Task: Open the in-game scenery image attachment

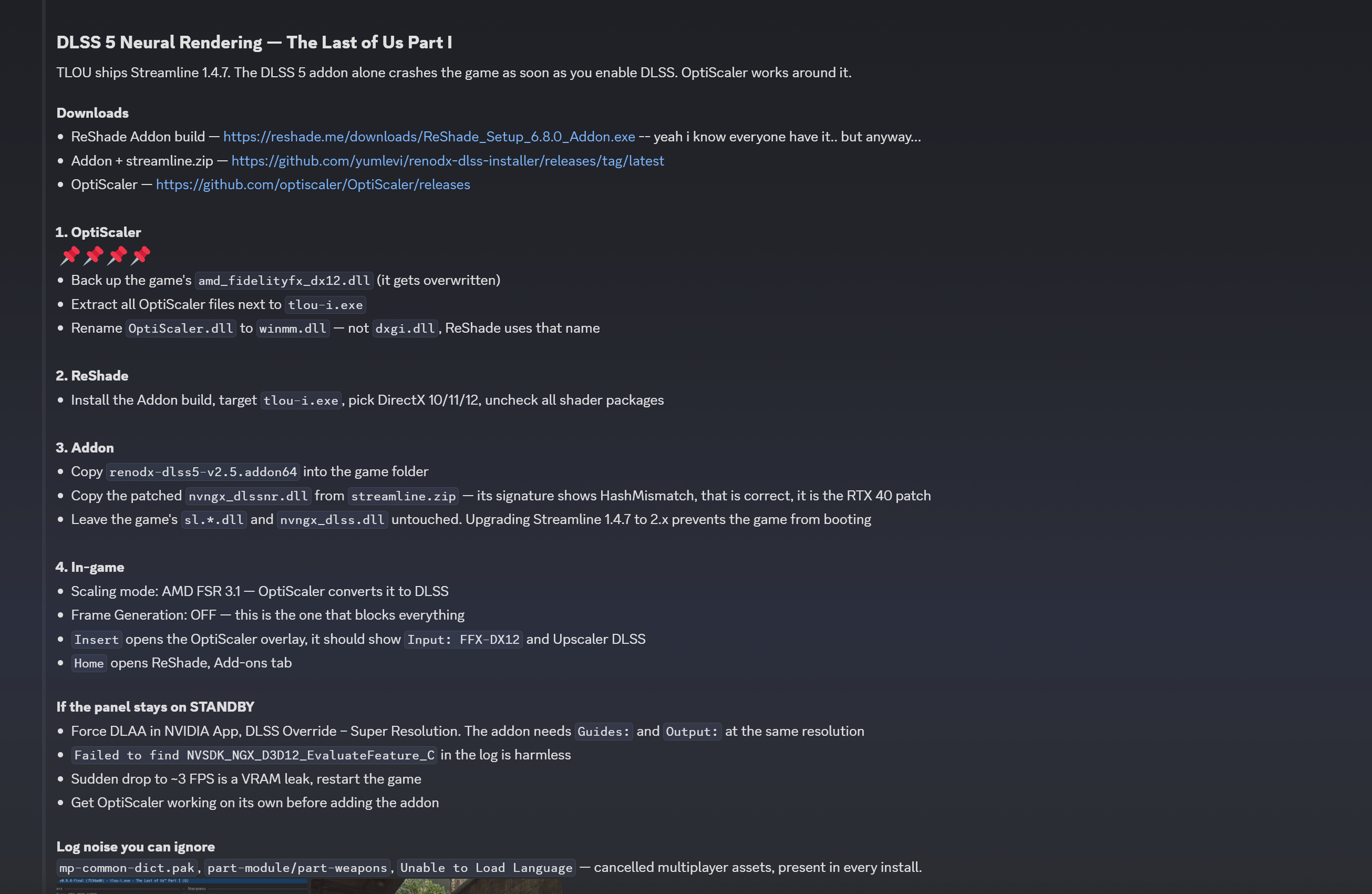Action: (436, 887)
